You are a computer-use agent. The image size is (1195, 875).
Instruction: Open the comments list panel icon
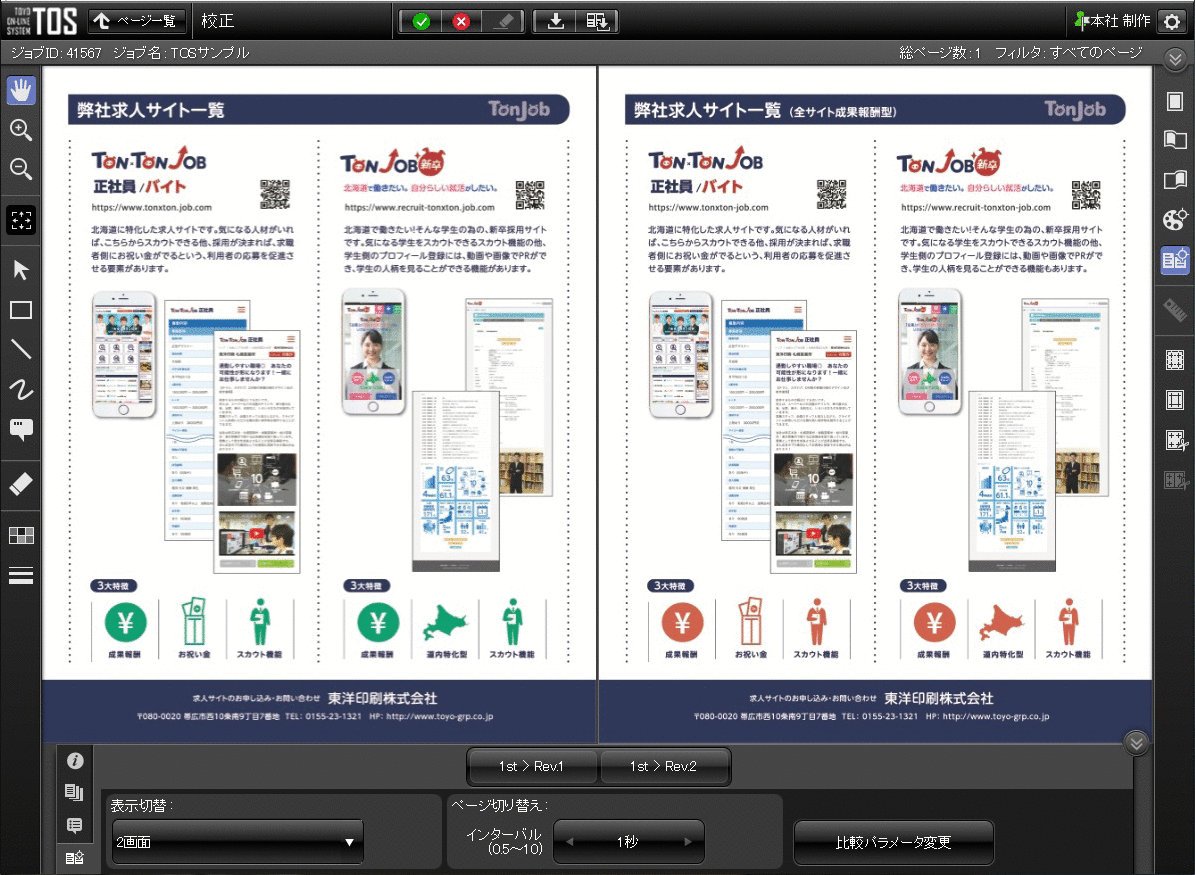[x=74, y=825]
